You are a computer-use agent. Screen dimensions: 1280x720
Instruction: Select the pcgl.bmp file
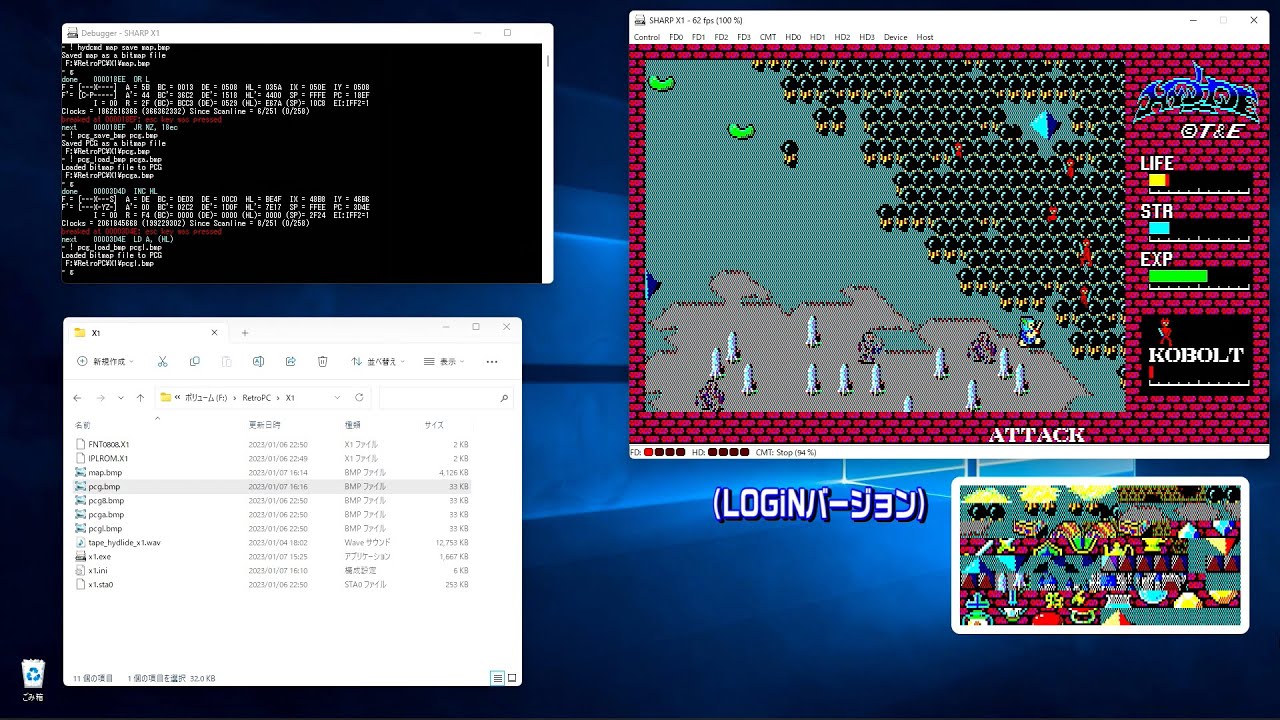[x=105, y=528]
